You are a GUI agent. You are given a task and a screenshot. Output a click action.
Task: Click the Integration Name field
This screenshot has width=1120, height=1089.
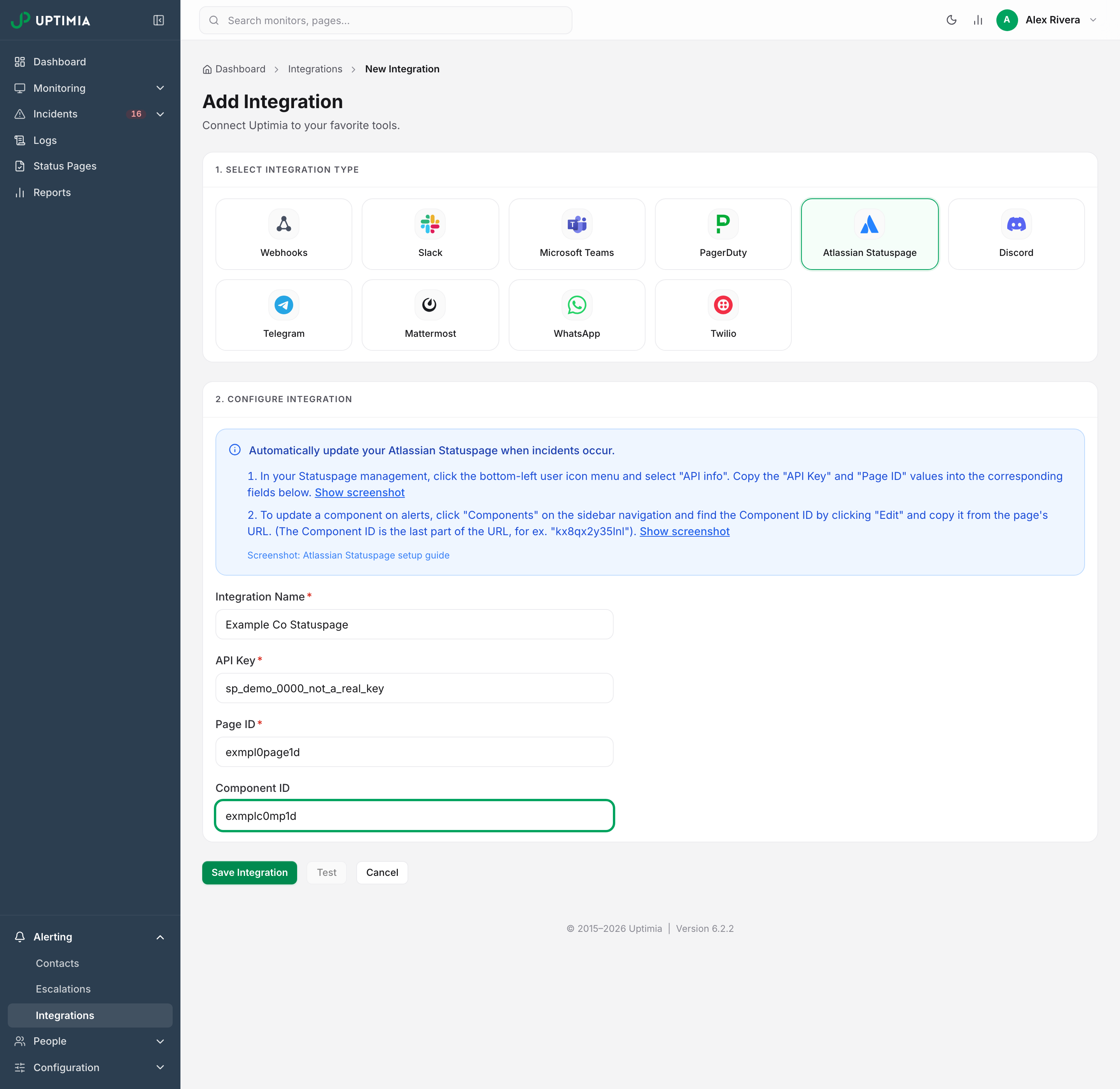(x=414, y=625)
